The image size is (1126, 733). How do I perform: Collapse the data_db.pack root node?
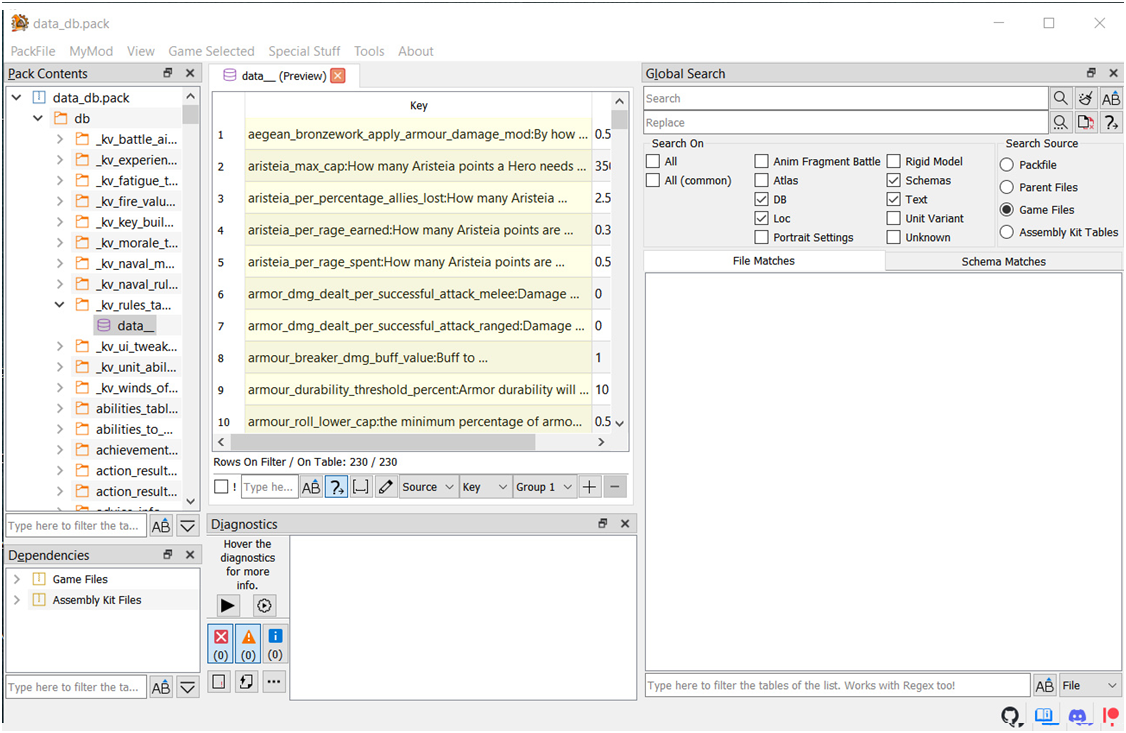pos(17,98)
